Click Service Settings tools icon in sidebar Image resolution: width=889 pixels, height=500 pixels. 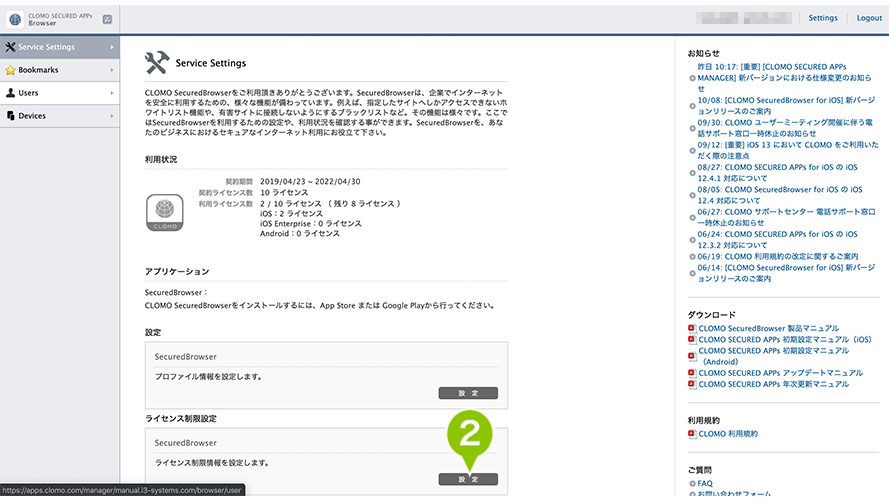point(10,47)
